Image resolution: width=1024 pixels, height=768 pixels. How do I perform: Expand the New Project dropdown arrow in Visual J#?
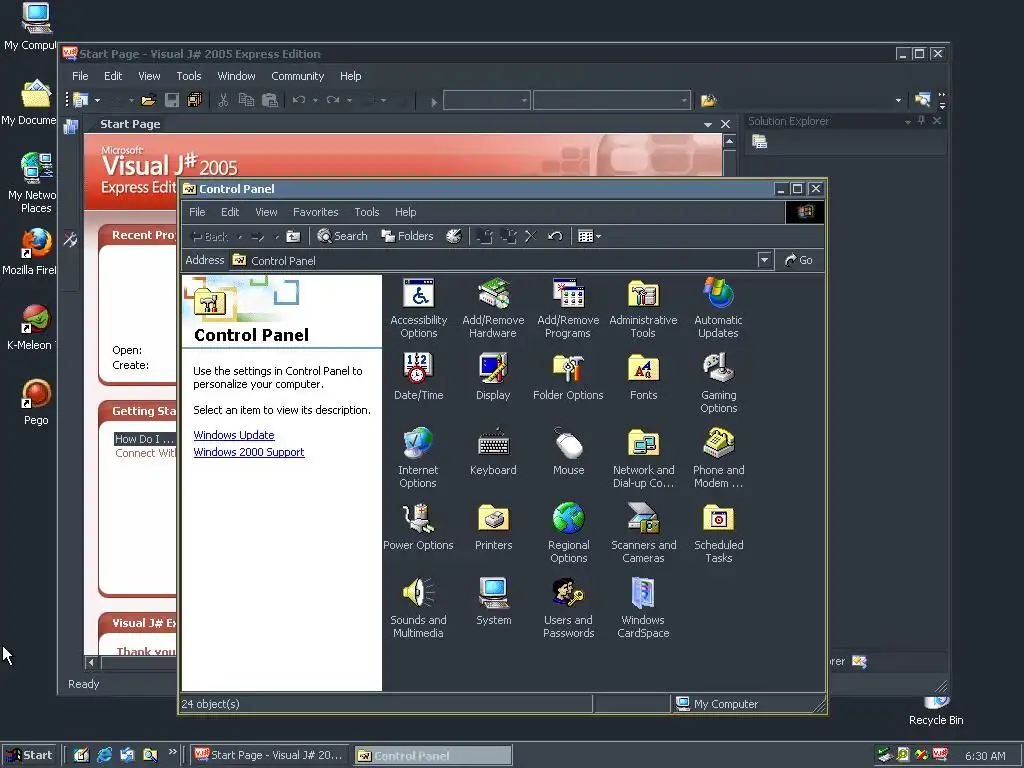[97, 100]
